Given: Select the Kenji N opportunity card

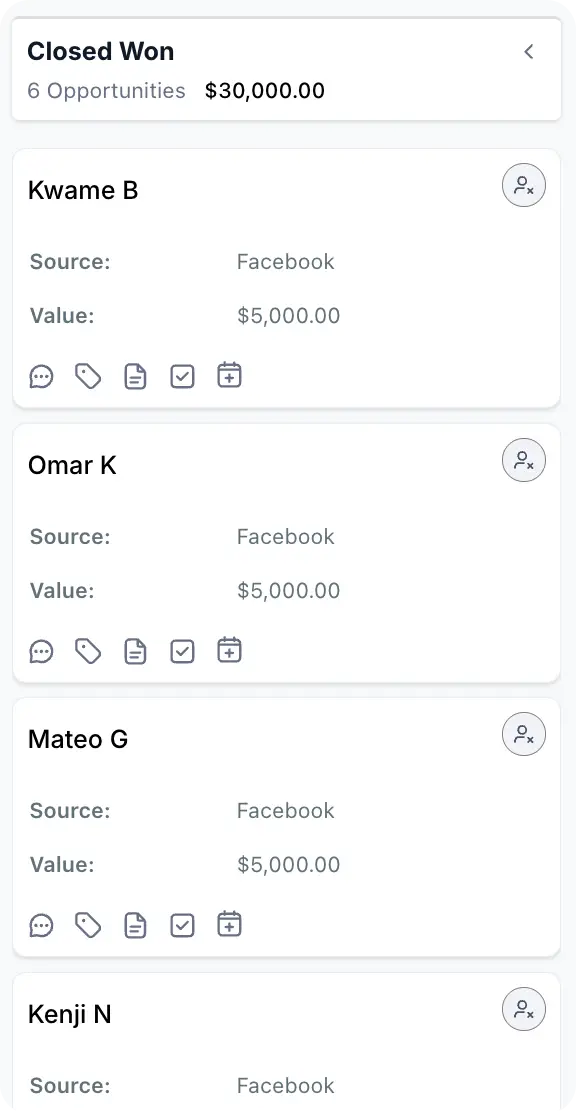Looking at the screenshot, I should 287,1043.
